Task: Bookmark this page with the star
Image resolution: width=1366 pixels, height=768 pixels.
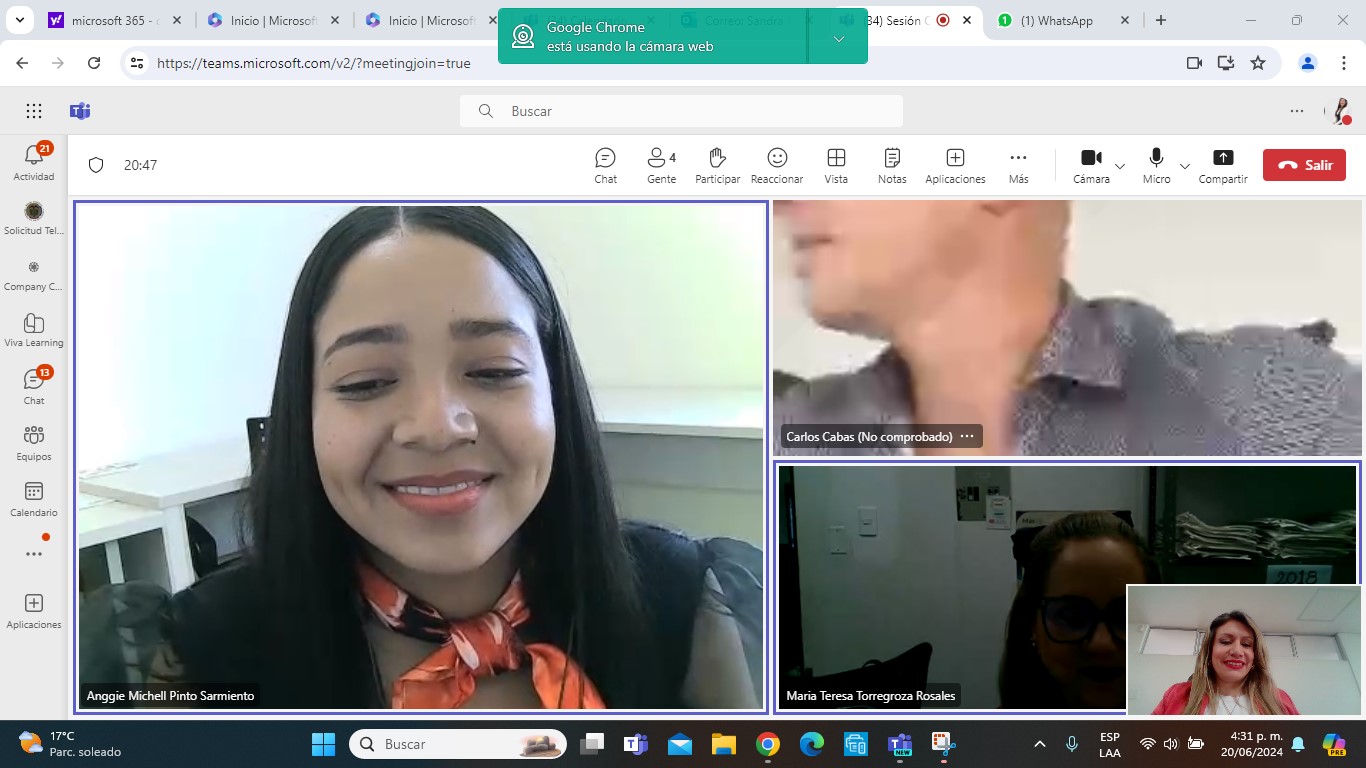Action: tap(1258, 63)
